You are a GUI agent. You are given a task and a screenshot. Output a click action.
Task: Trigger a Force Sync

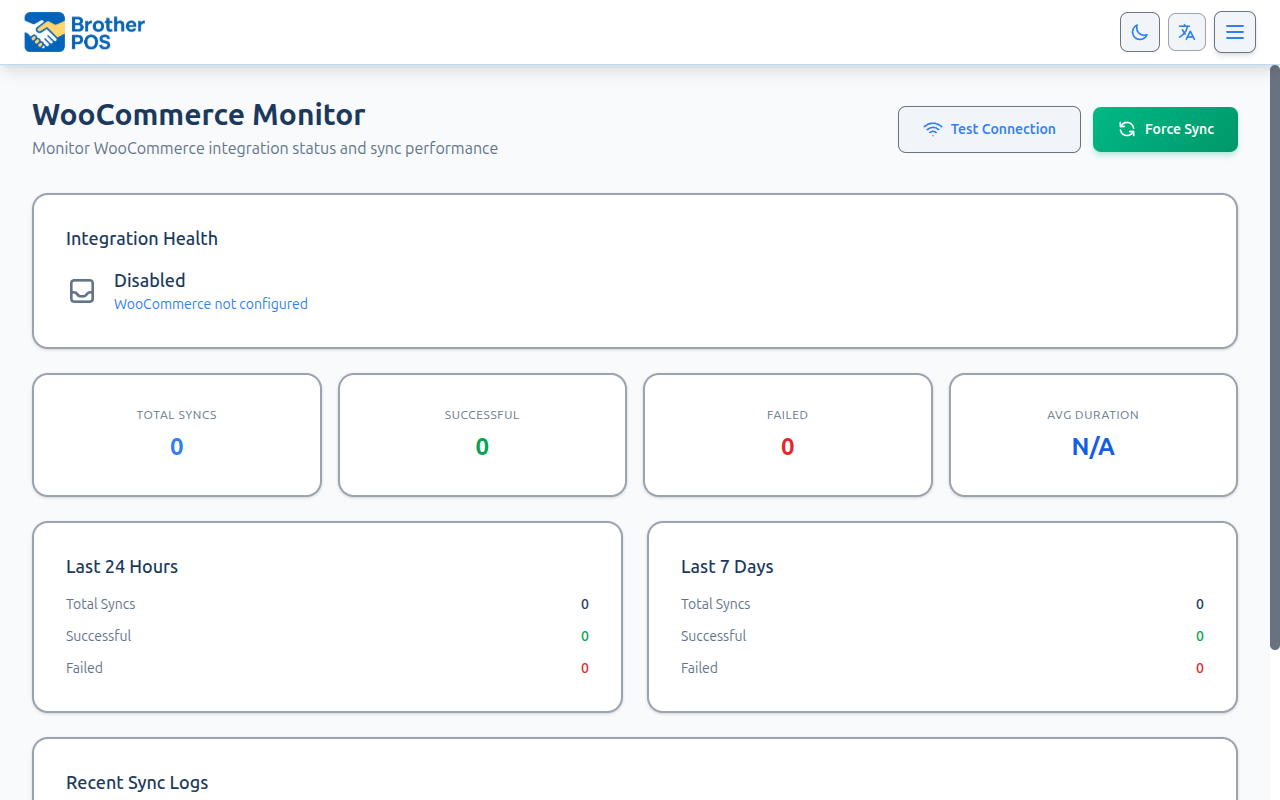coord(1165,129)
